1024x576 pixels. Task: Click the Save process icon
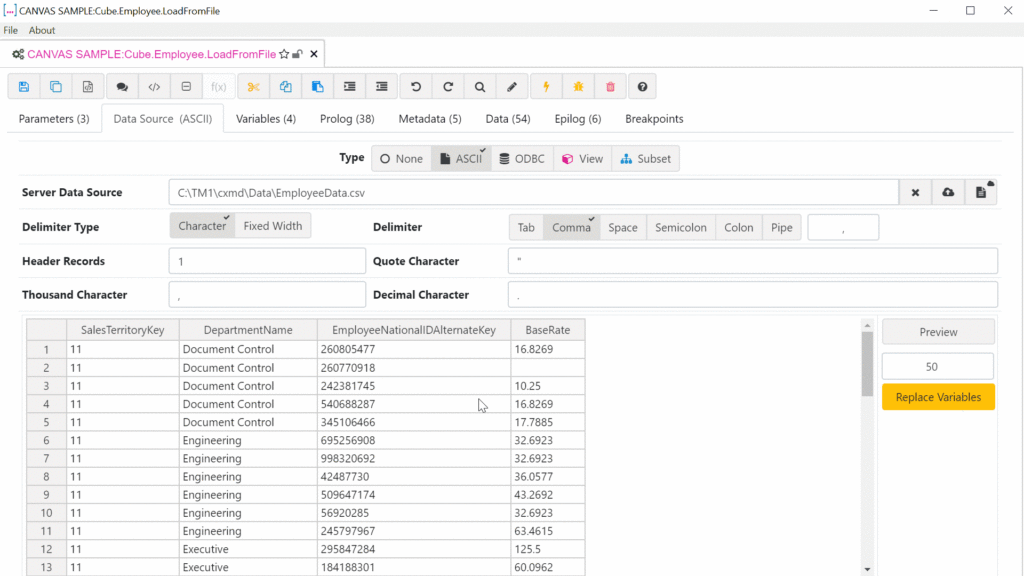(x=24, y=87)
